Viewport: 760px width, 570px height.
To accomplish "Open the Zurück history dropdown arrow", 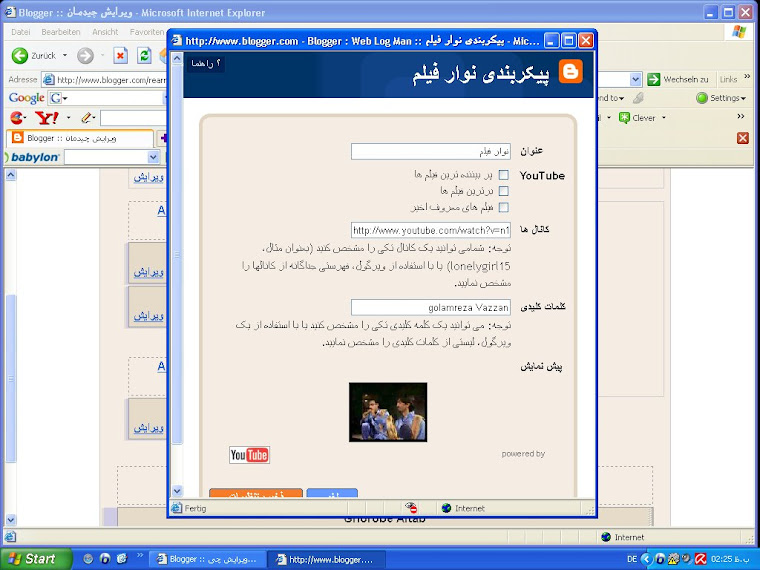I will point(65,55).
